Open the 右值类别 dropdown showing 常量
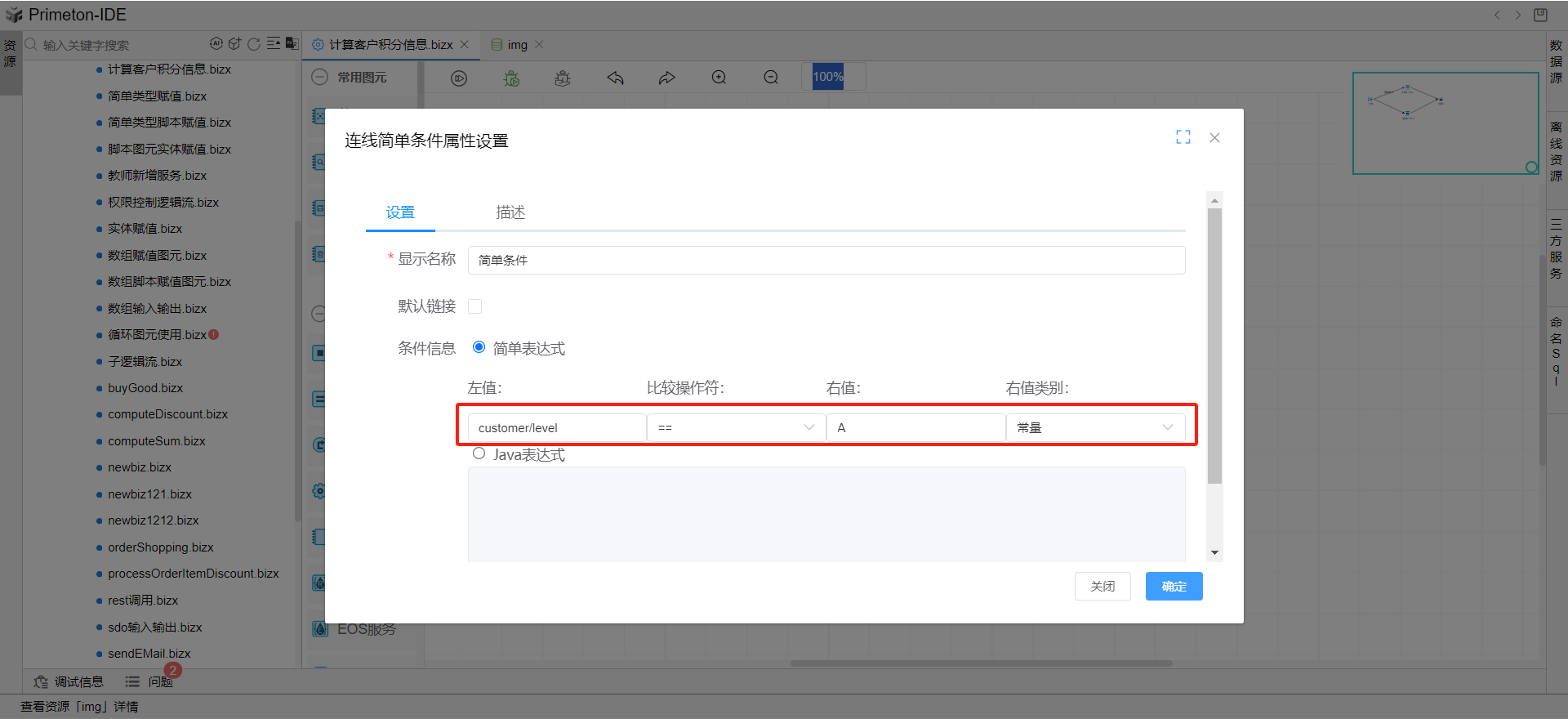 click(x=1094, y=427)
